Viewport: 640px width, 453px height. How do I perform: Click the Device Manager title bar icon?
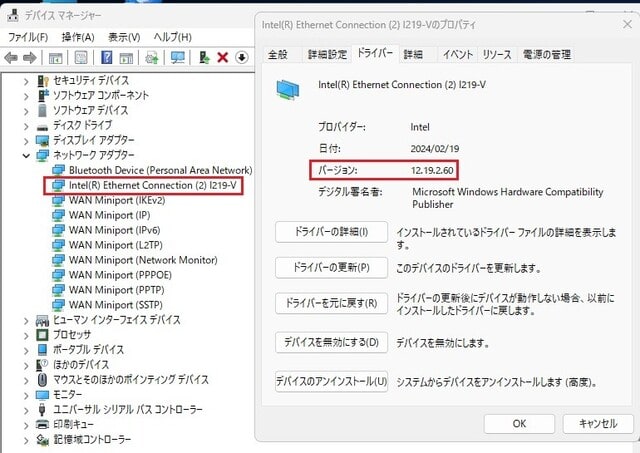[x=13, y=15]
